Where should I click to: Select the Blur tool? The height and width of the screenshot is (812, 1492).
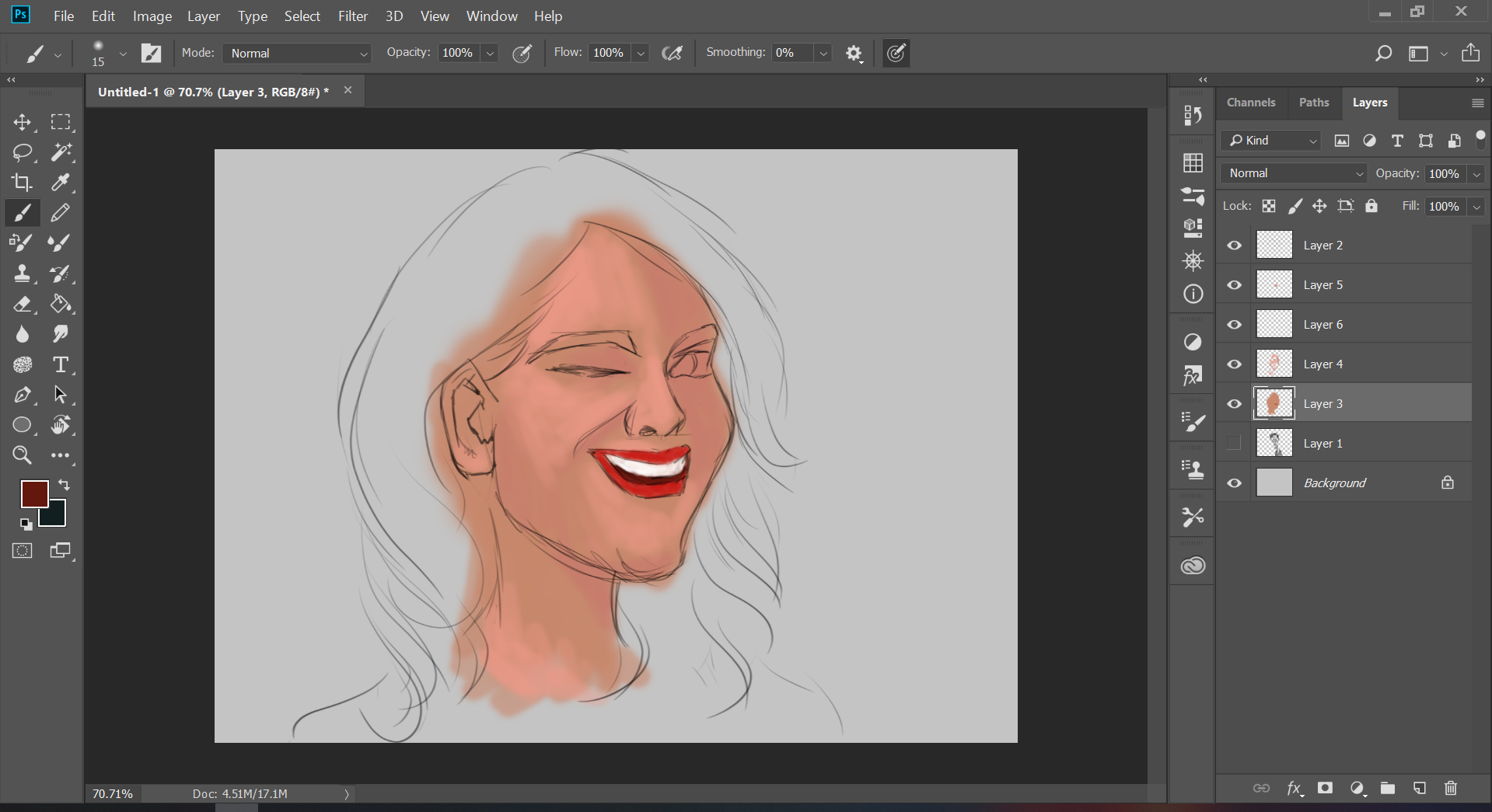click(22, 334)
